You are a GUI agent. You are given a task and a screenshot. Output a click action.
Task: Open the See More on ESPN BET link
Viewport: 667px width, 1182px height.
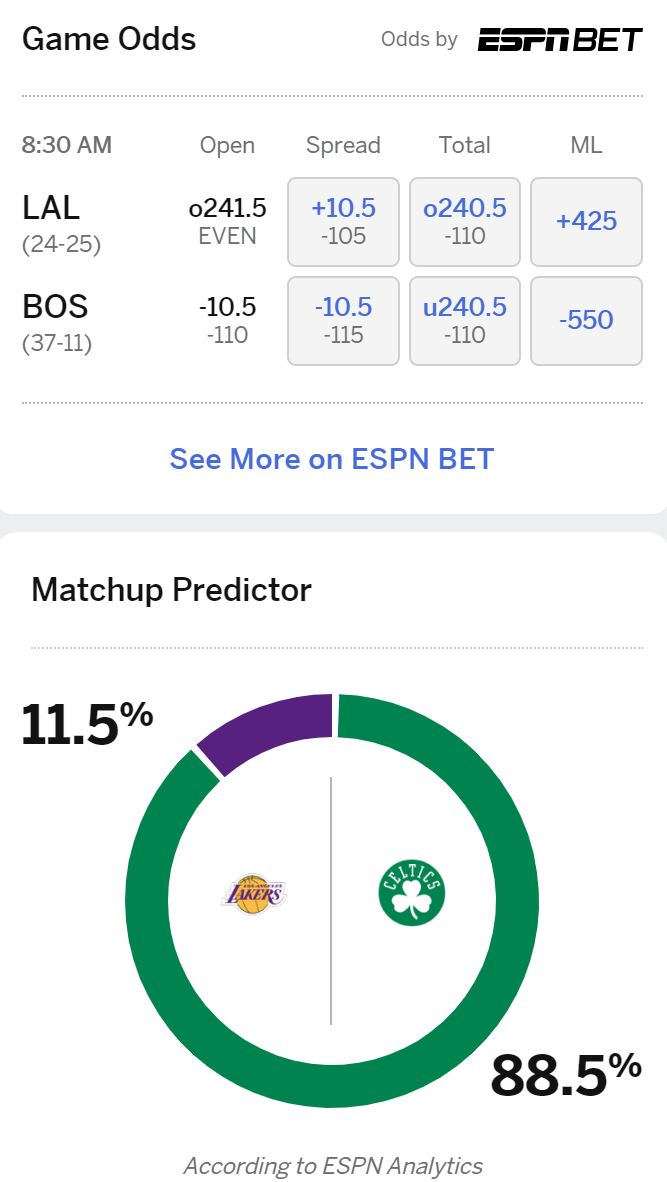332,459
